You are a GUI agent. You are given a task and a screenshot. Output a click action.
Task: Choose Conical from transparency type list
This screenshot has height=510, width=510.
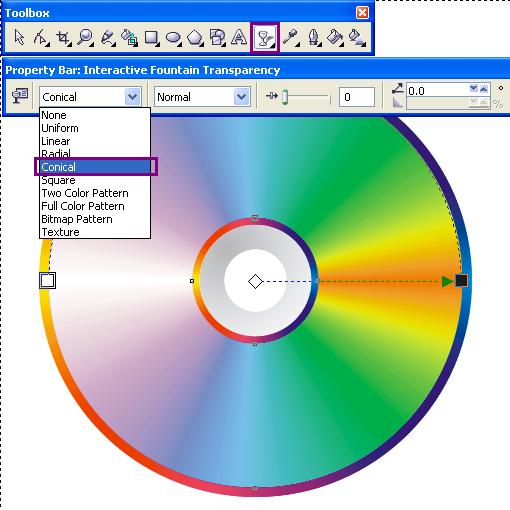95,167
